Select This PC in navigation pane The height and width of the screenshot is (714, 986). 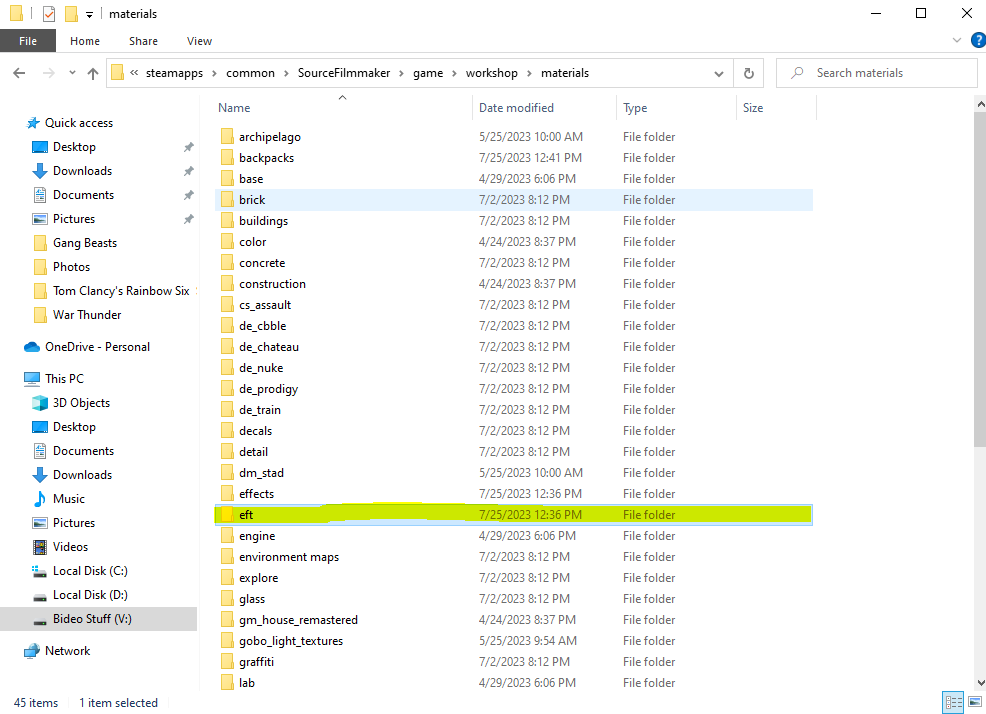[x=64, y=378]
